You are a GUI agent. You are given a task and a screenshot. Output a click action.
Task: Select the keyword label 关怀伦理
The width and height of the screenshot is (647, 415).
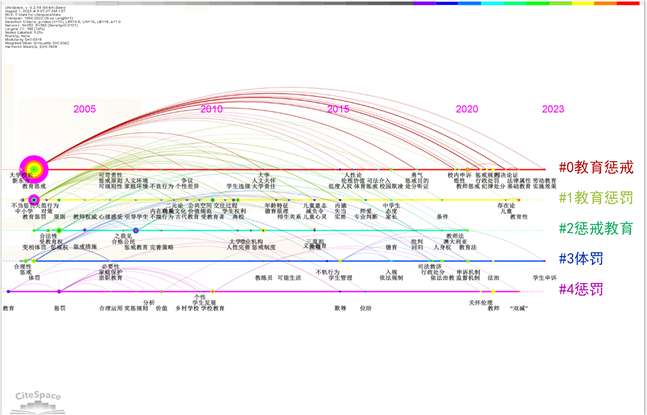481,301
